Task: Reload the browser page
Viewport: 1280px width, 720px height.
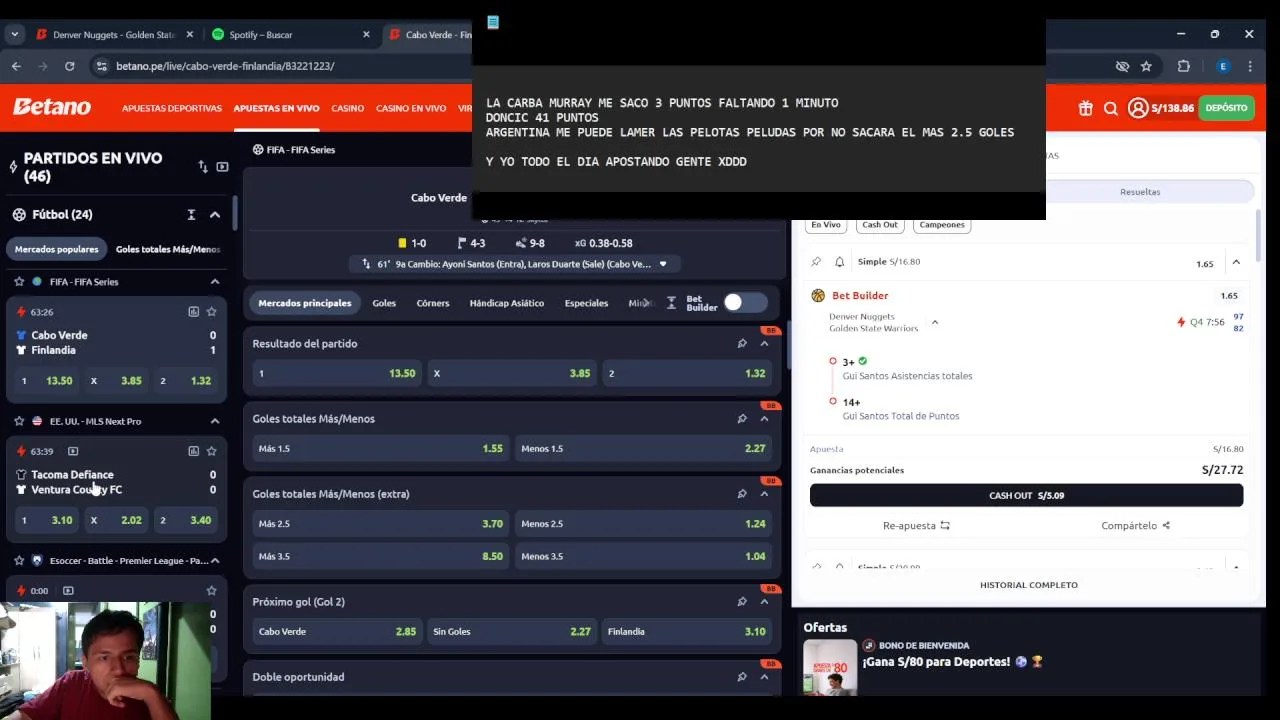Action: [69, 66]
